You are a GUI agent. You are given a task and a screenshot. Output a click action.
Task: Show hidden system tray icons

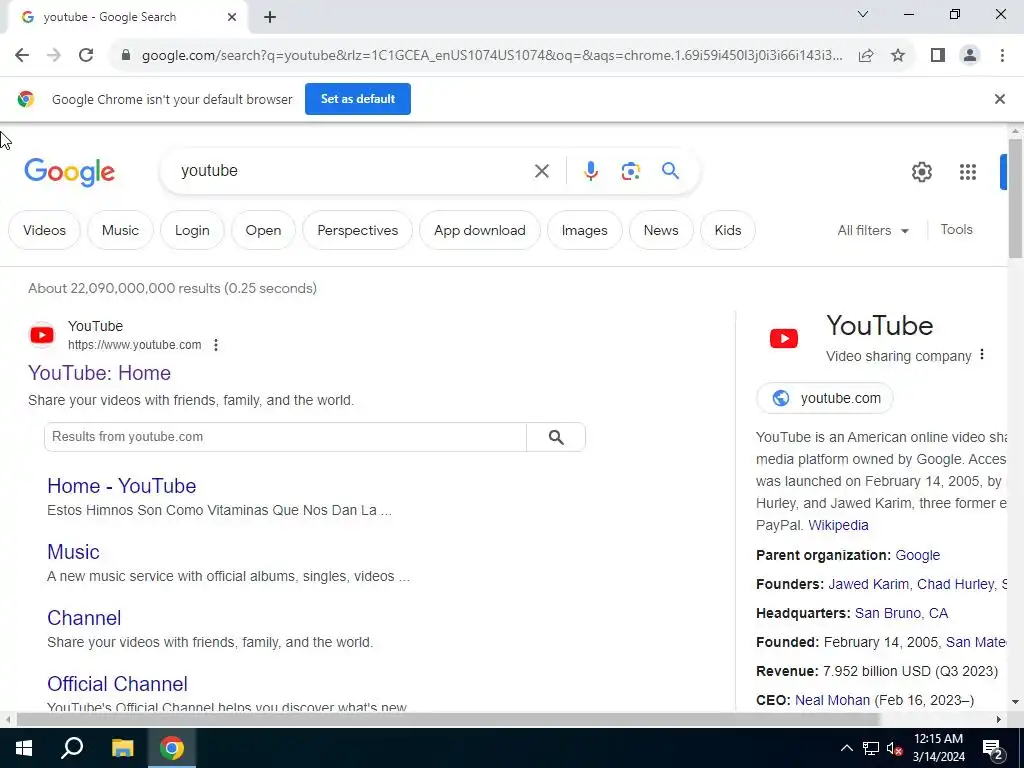coord(846,748)
